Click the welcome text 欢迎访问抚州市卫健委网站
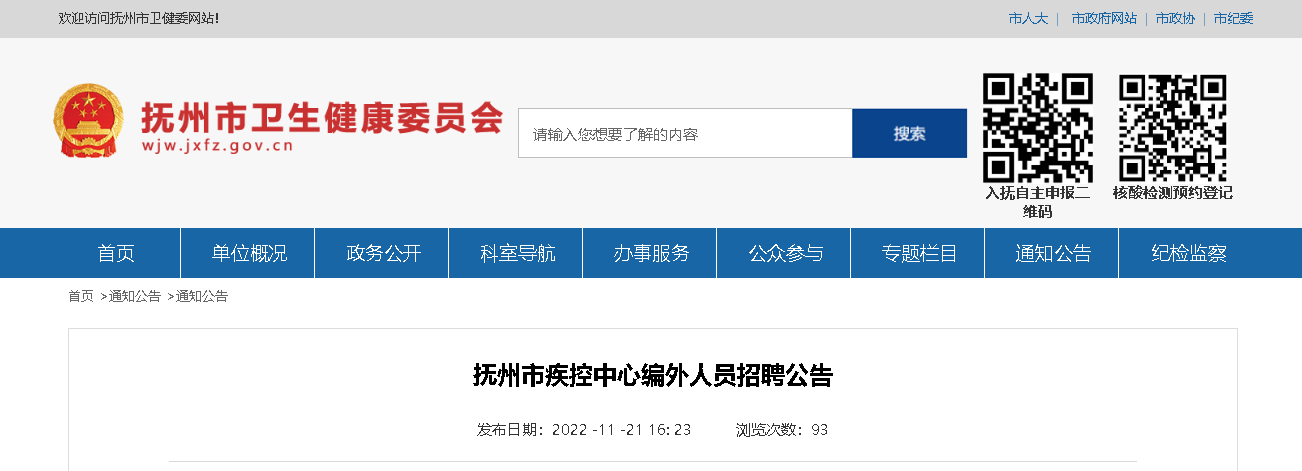1302x471 pixels. point(139,18)
